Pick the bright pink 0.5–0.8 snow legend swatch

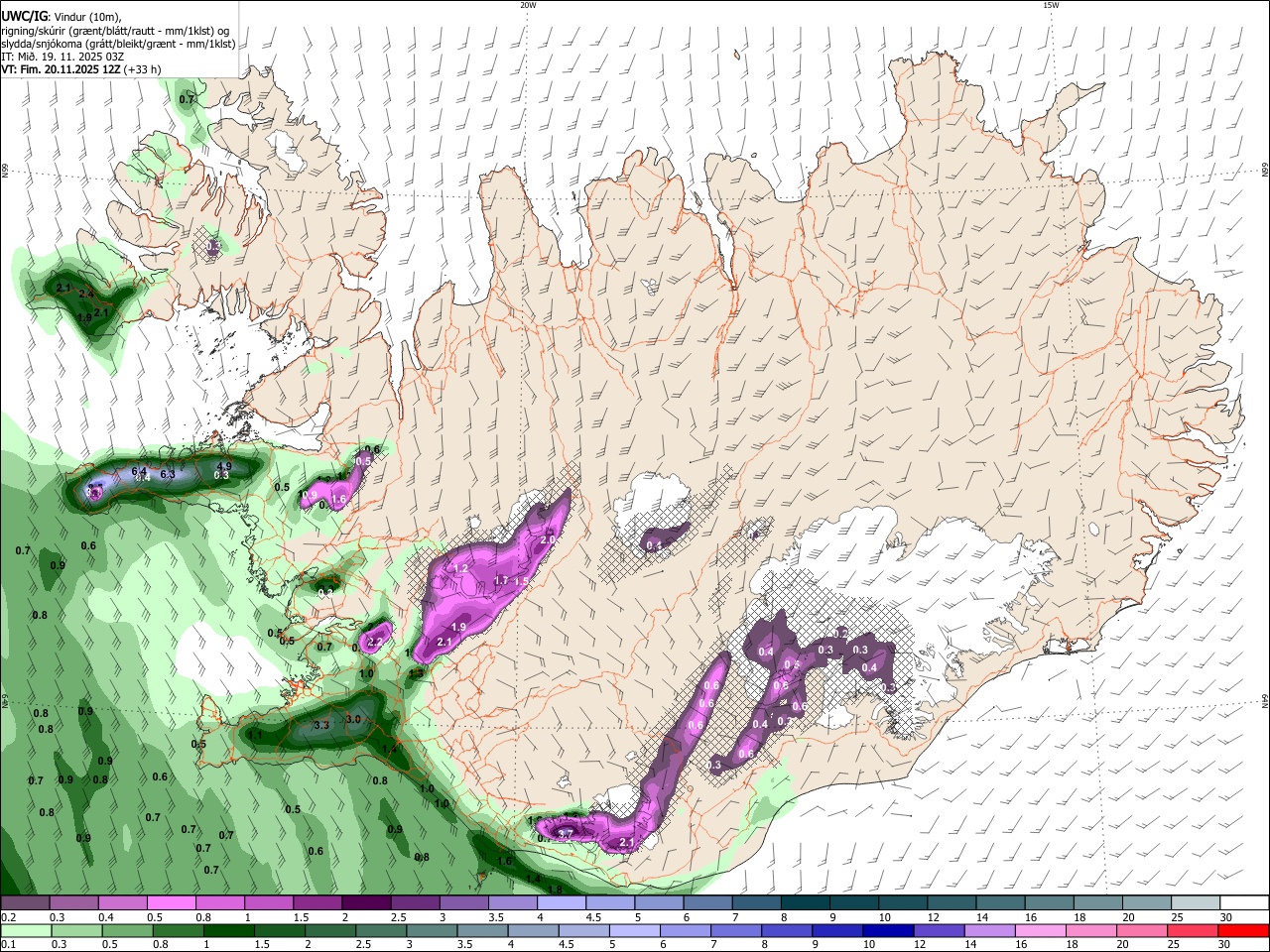click(x=171, y=903)
